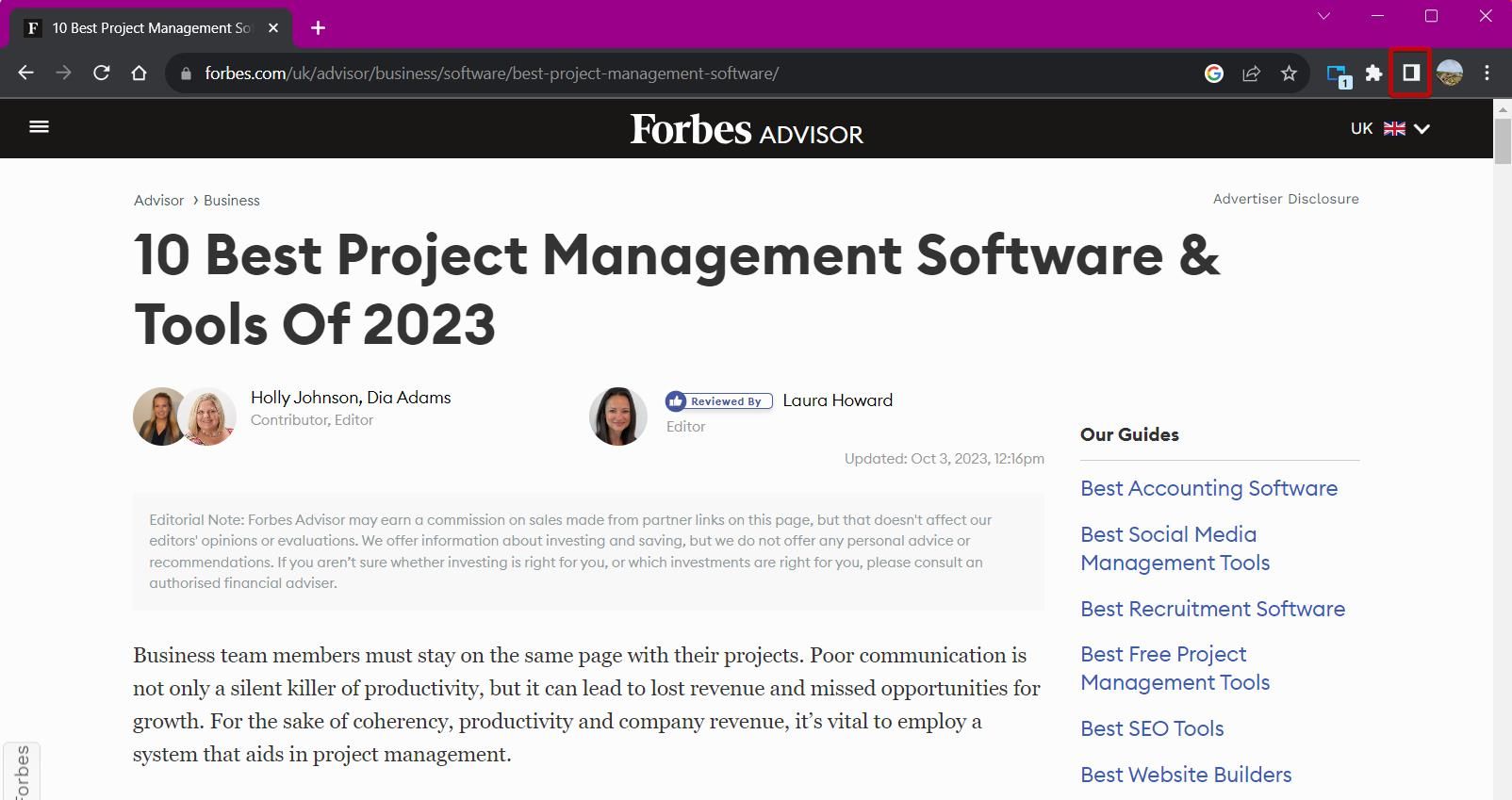This screenshot has width=1512, height=800.
Task: Open the Advertiser Disclosure link
Action: [x=1285, y=199]
